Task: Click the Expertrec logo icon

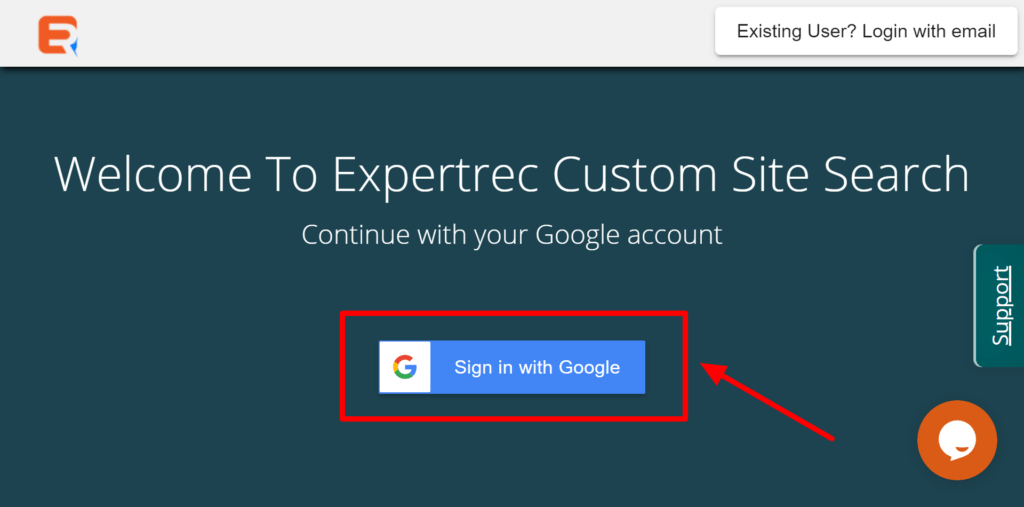Action: (x=58, y=35)
